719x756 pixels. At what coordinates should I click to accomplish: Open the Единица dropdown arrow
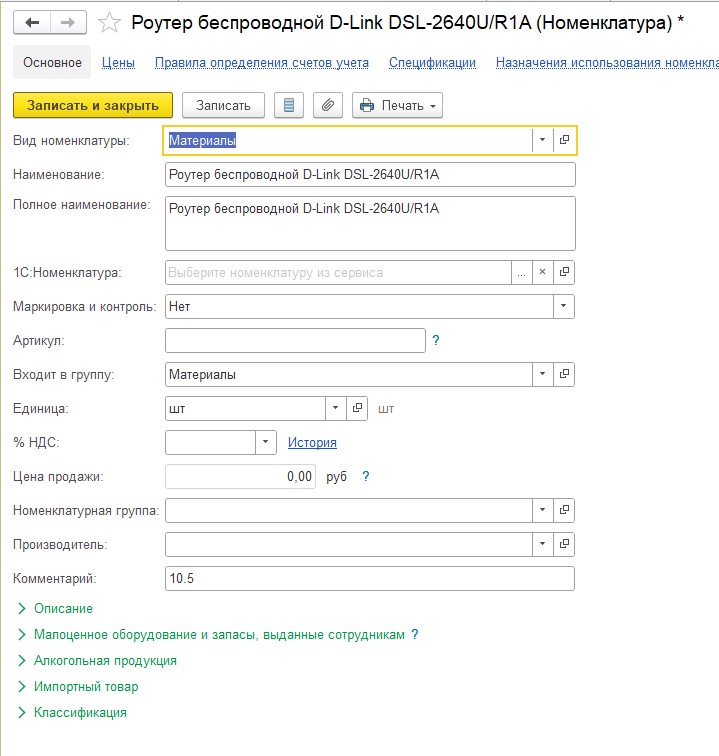(x=336, y=408)
